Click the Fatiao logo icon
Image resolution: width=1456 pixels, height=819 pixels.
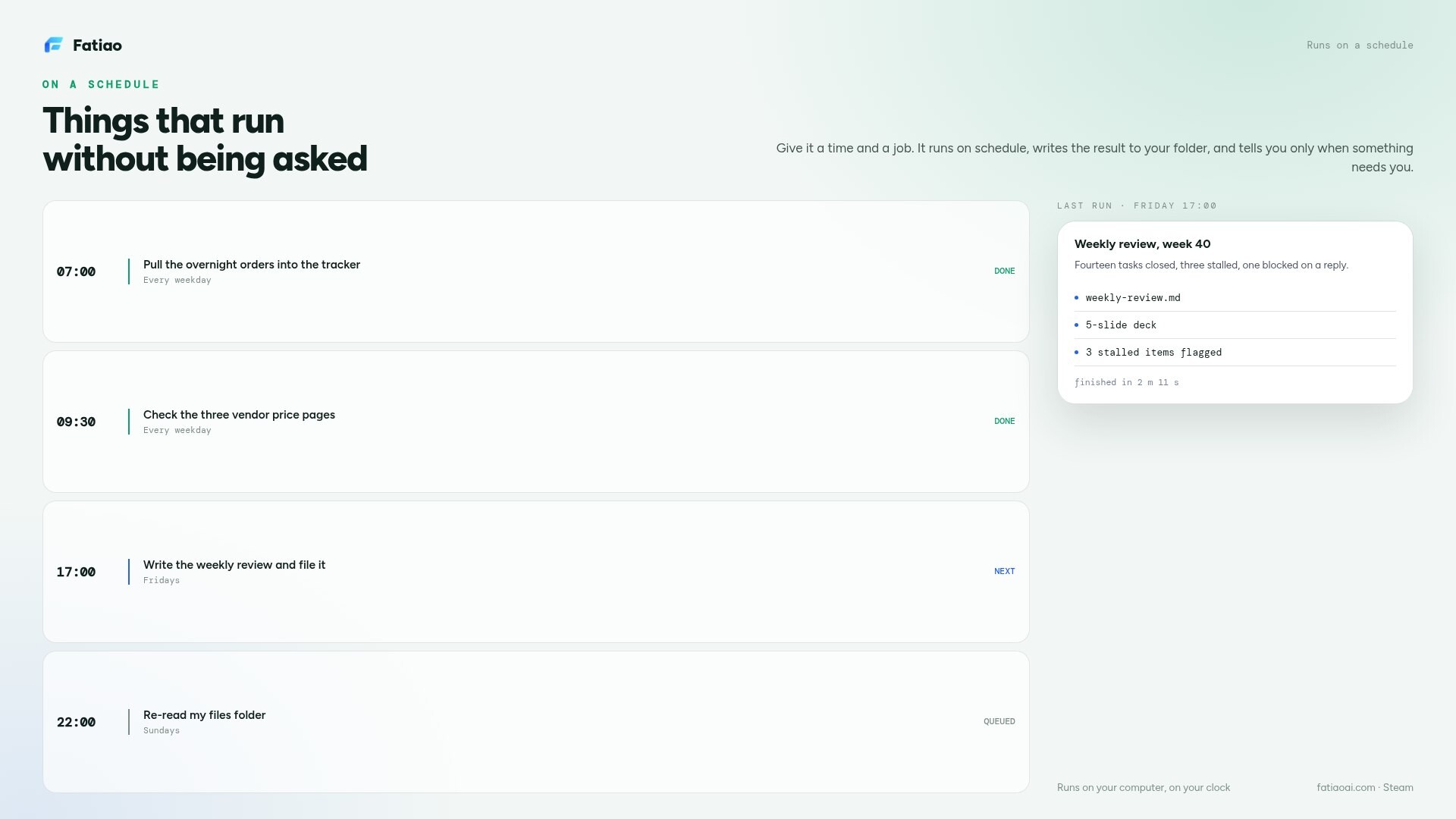pos(53,45)
